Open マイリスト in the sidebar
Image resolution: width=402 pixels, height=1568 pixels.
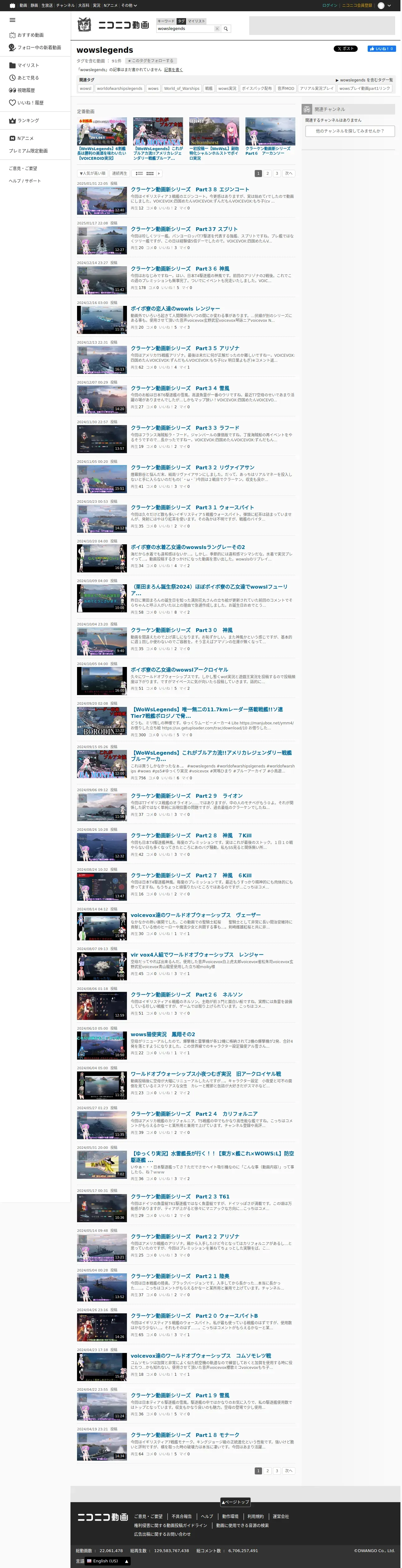click(x=24, y=65)
